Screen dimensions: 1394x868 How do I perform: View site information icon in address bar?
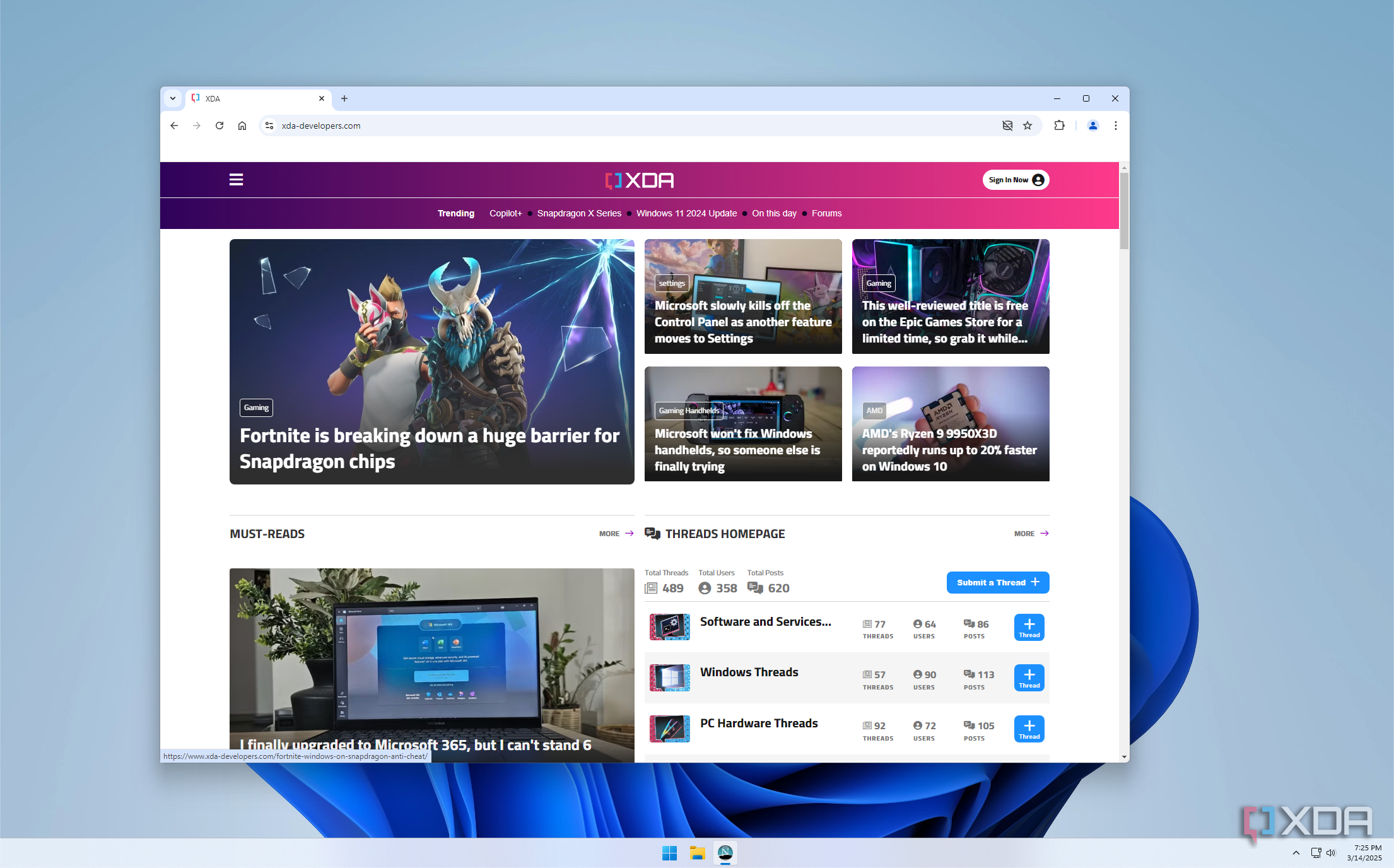click(x=269, y=126)
